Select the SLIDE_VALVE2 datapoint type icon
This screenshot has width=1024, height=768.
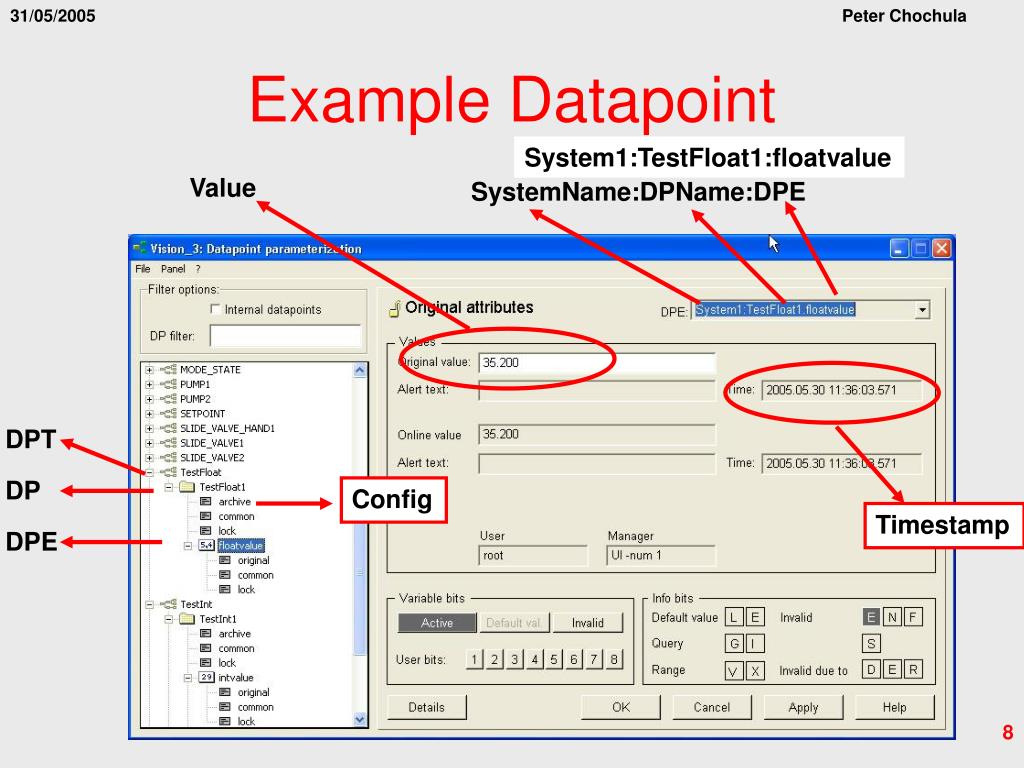[x=169, y=458]
